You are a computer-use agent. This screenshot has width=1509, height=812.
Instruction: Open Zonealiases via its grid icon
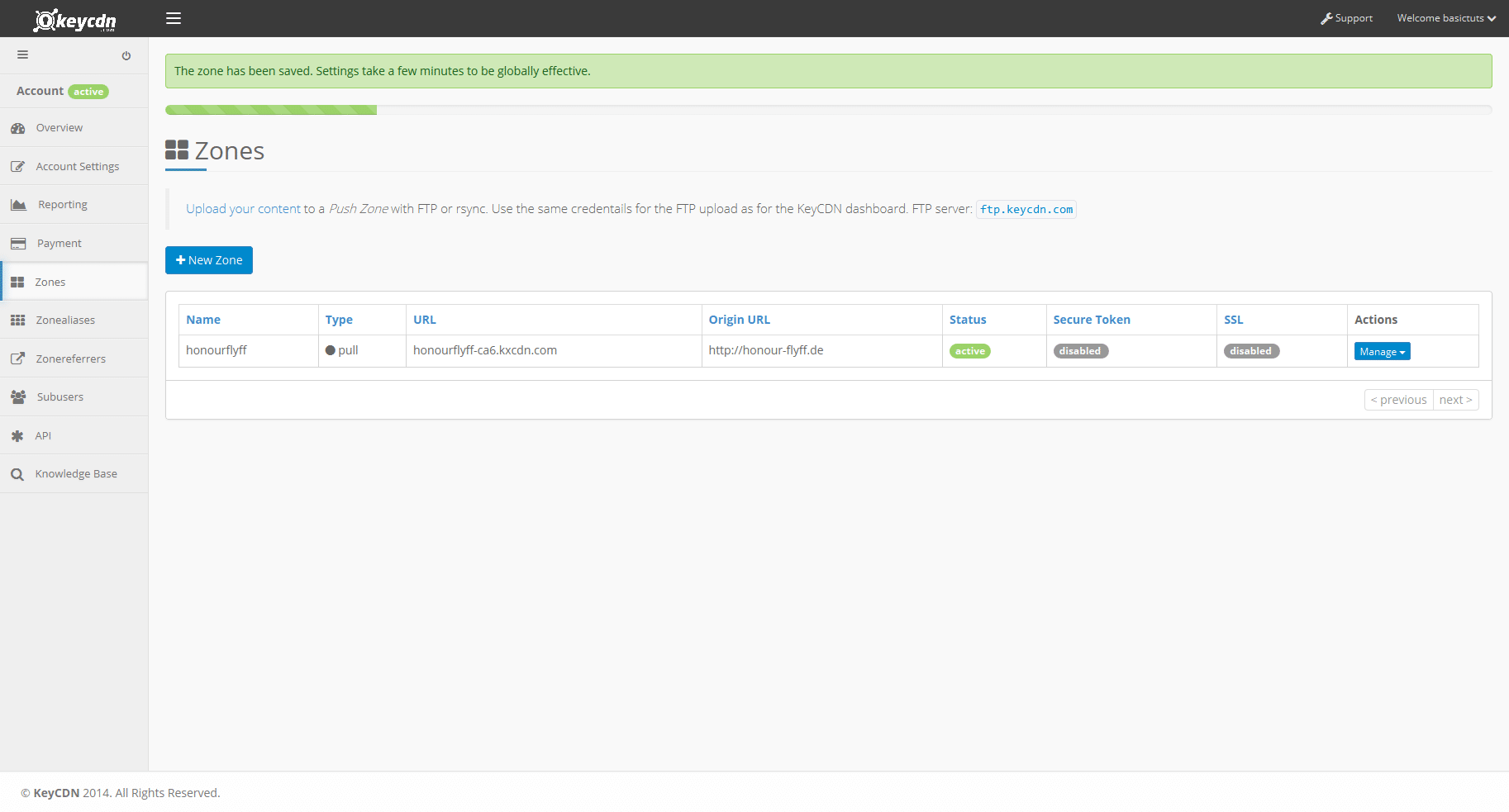(18, 321)
